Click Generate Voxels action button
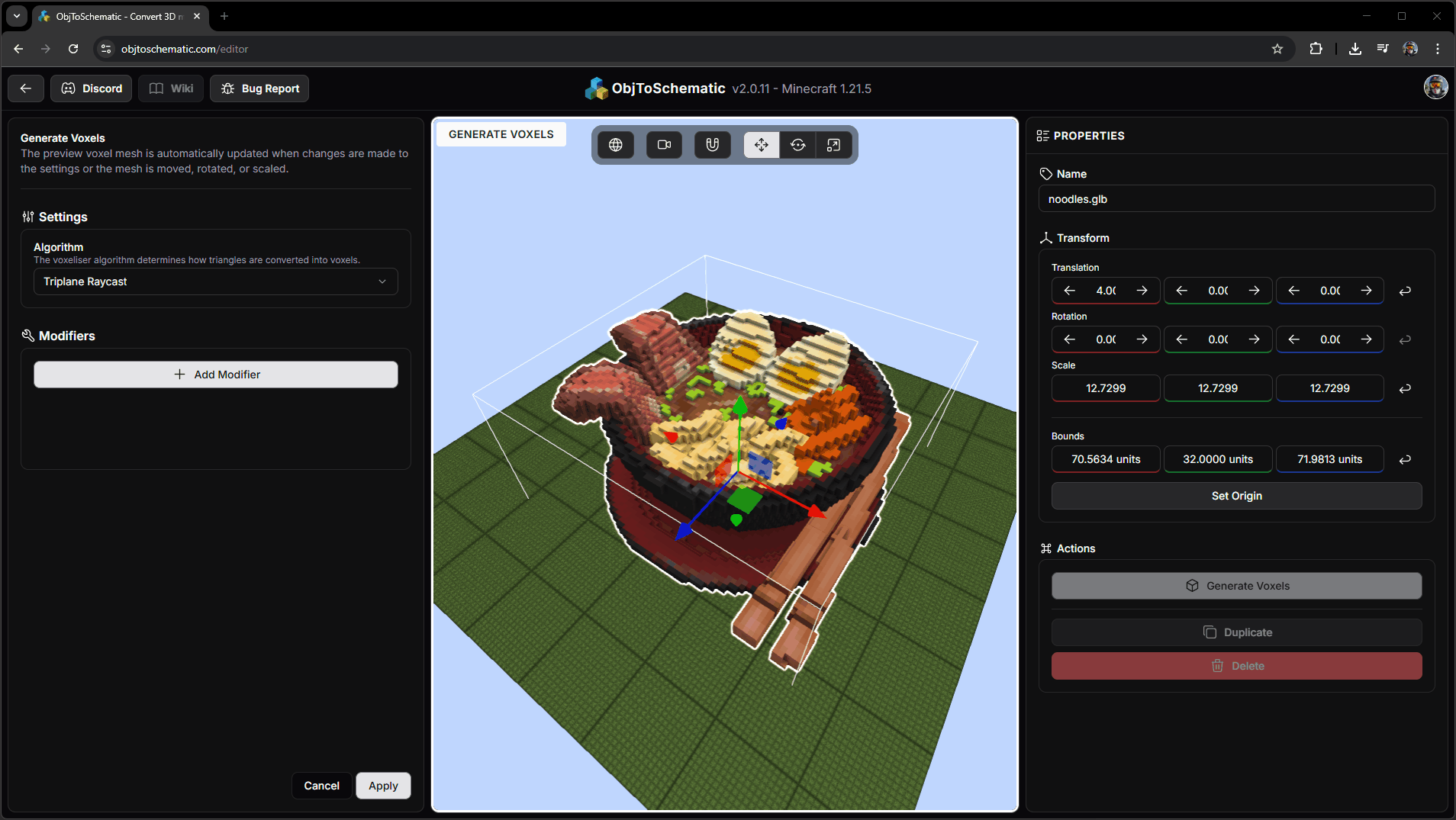 1236,586
